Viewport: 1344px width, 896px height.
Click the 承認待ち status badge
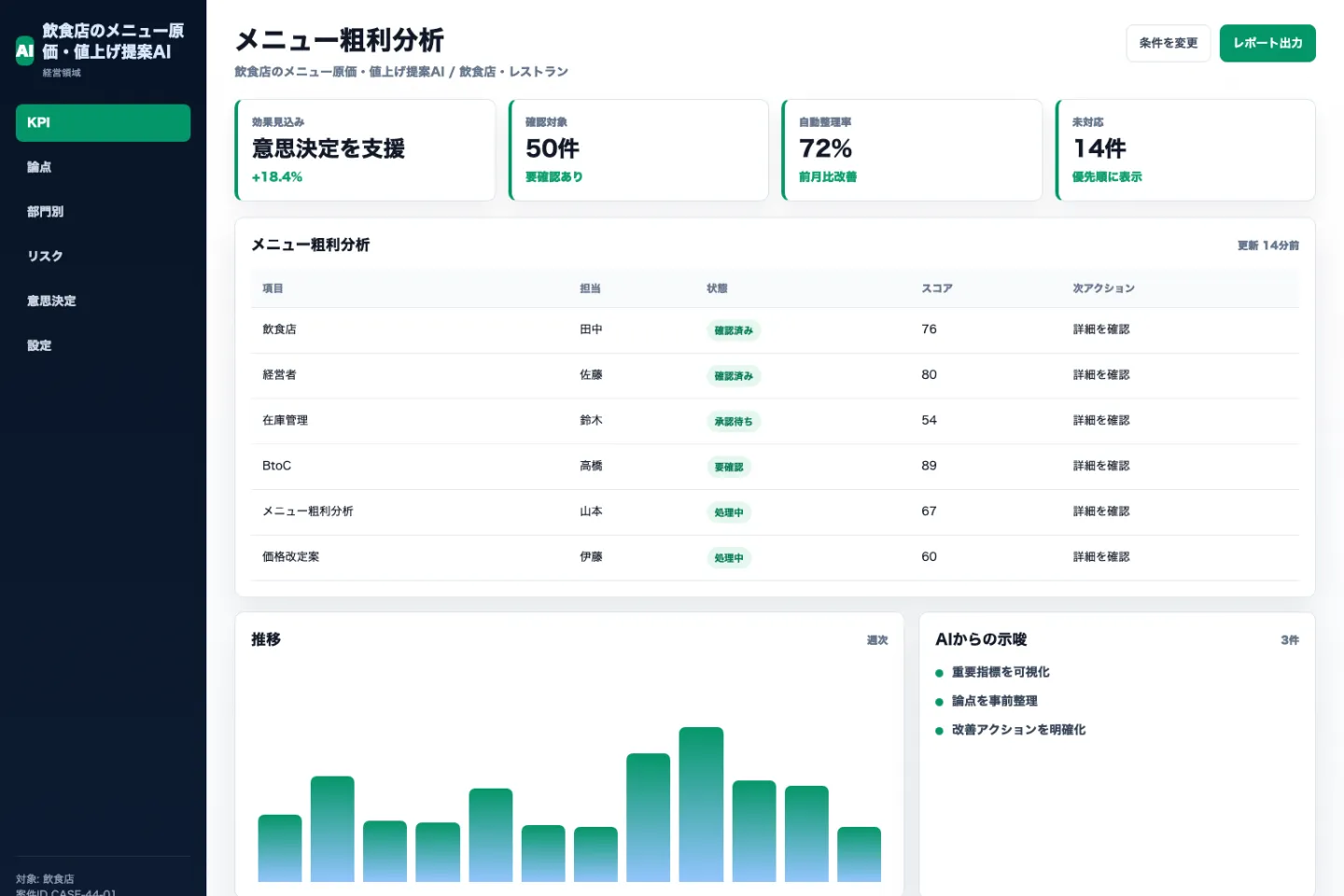coord(734,422)
